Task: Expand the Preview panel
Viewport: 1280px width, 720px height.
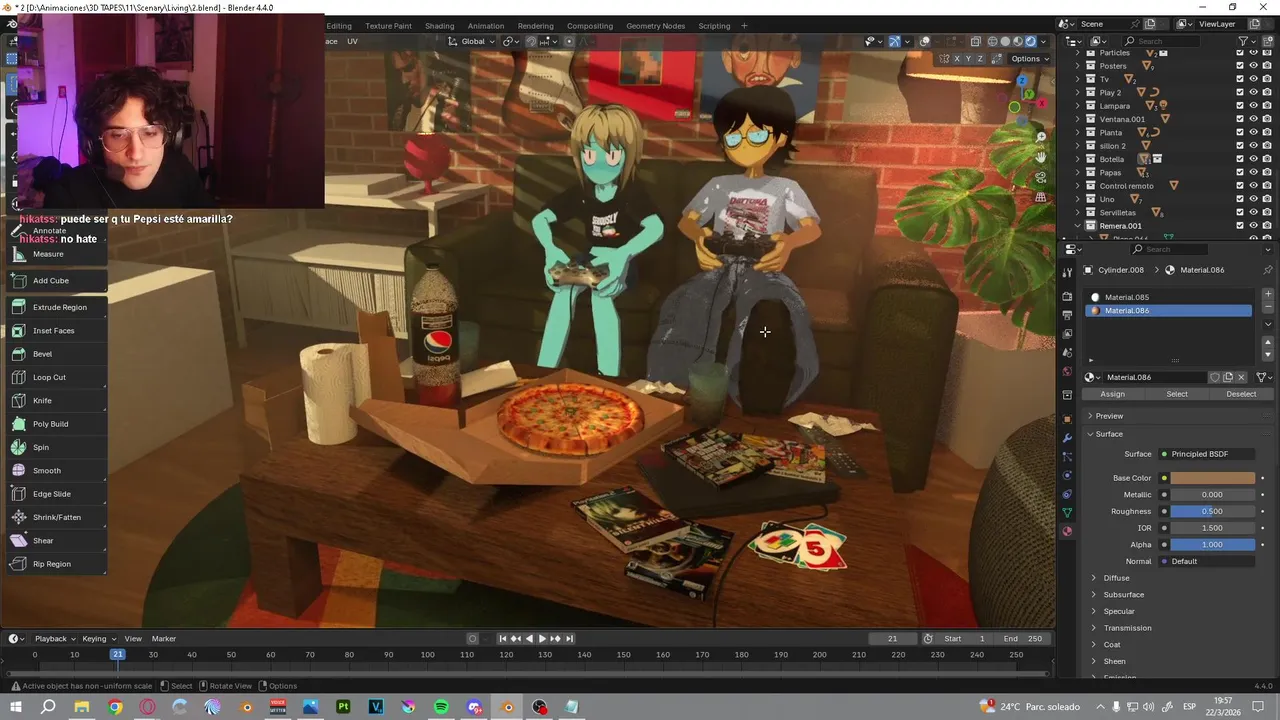Action: (x=1109, y=416)
